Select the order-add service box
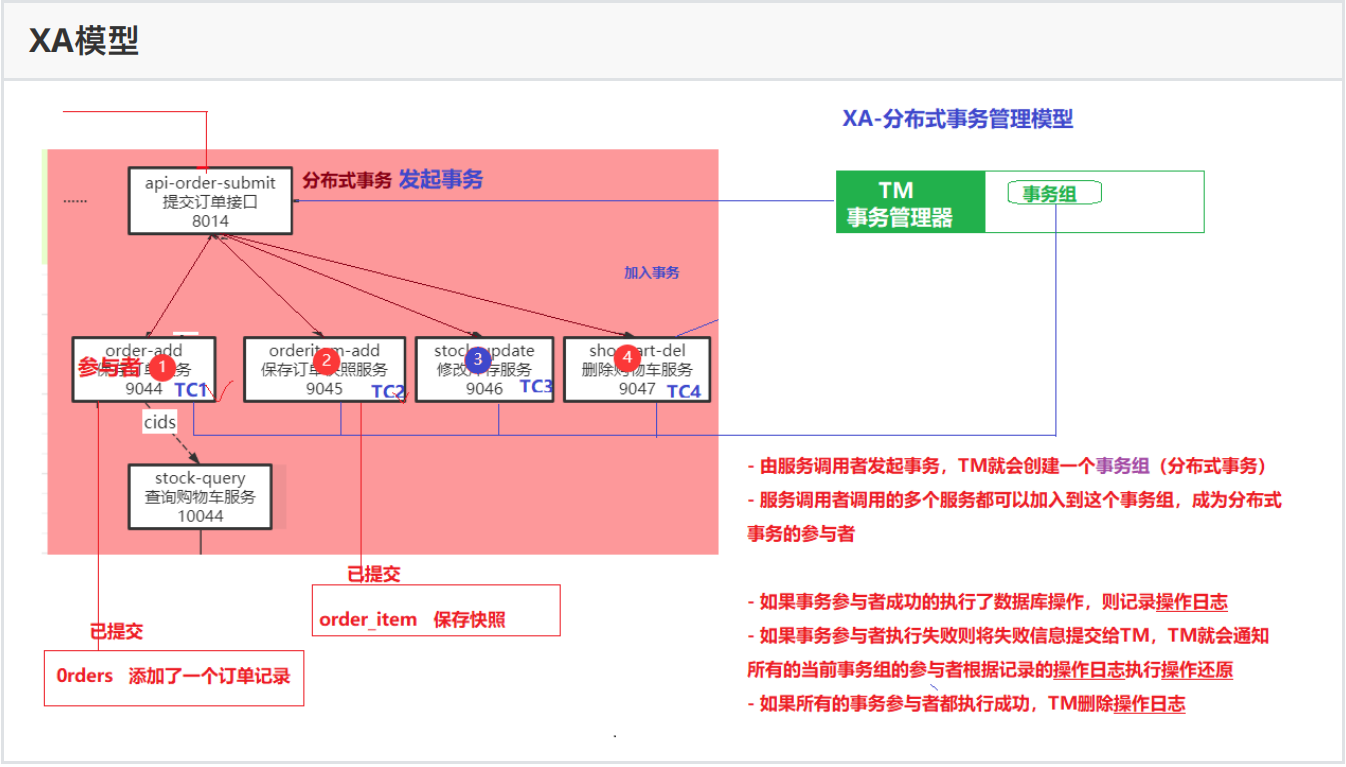 click(x=144, y=369)
